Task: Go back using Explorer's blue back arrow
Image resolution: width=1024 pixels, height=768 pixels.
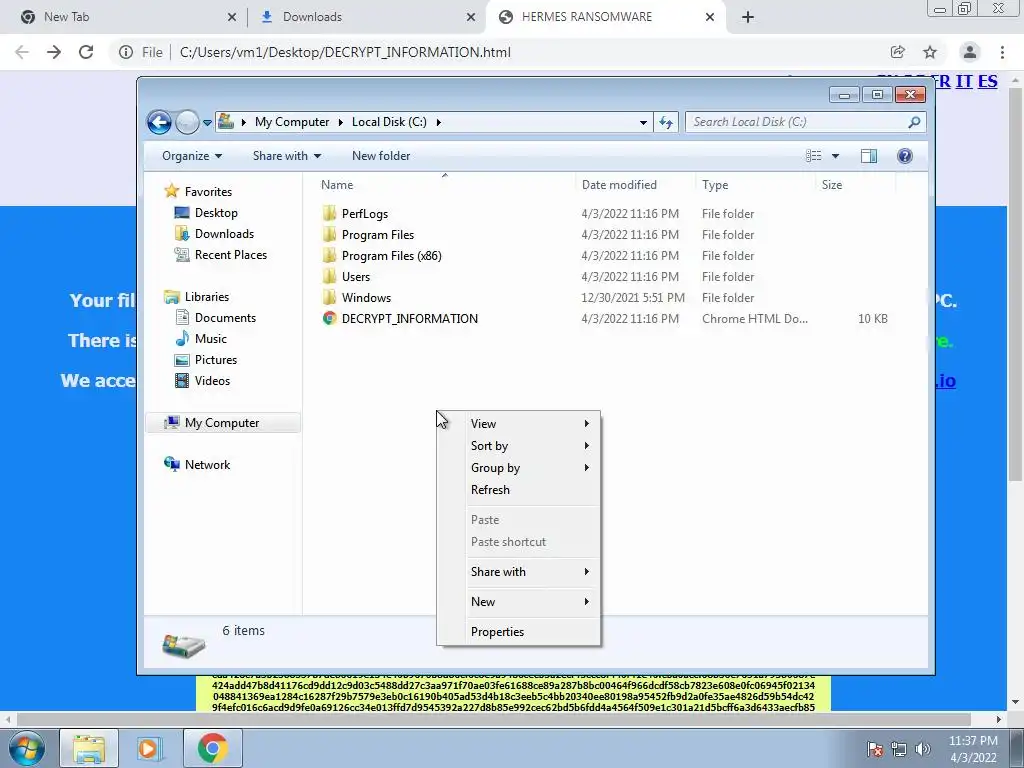Action: (x=159, y=122)
